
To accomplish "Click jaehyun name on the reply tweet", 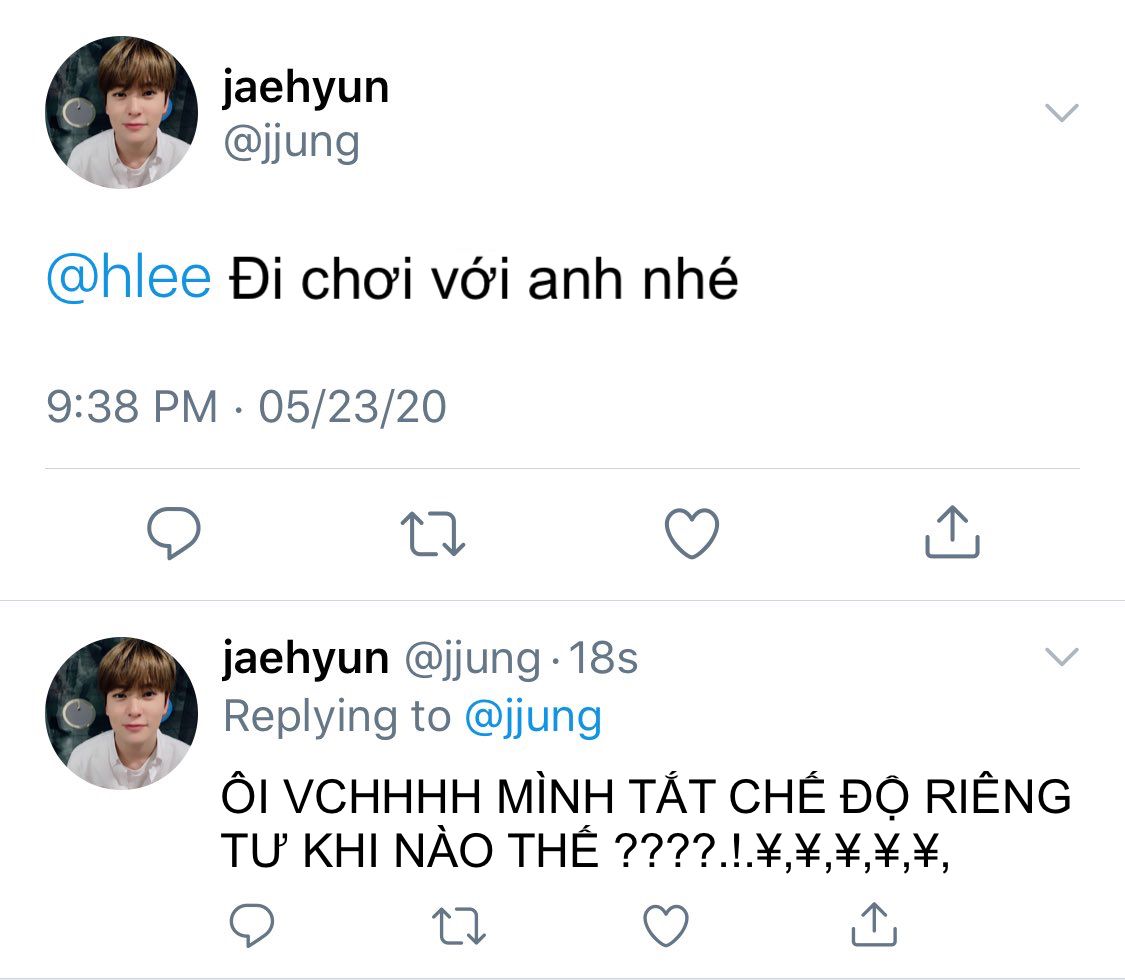I will click(305, 658).
